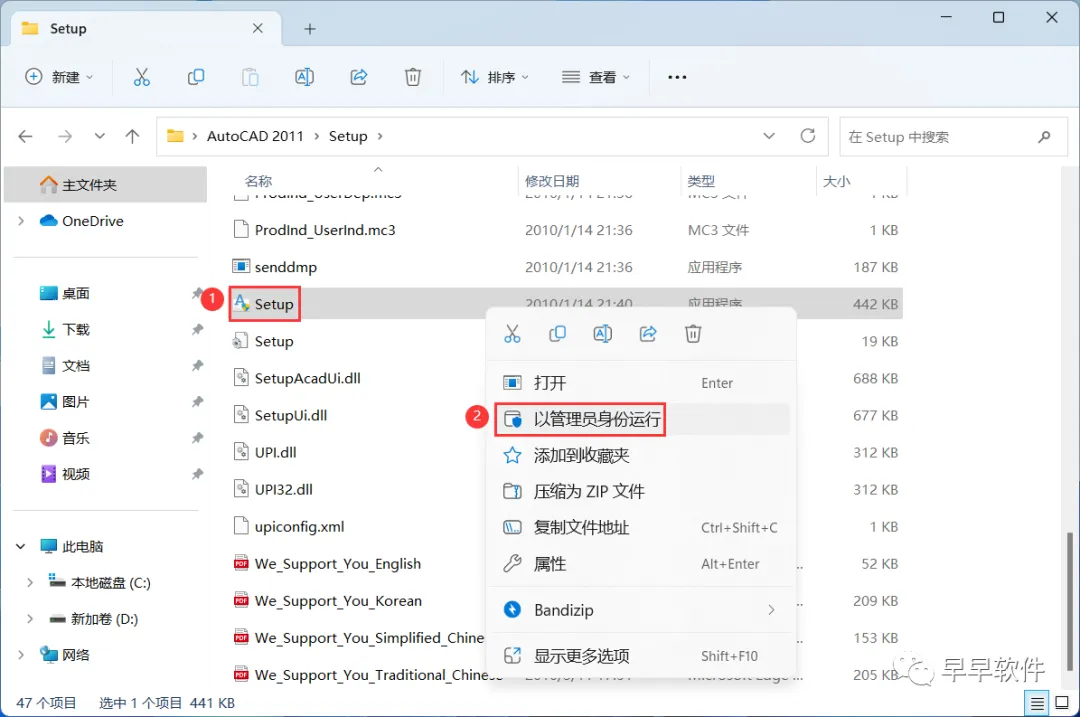Viewport: 1080px width, 717px height.
Task: Refresh the current folder
Action: [808, 136]
